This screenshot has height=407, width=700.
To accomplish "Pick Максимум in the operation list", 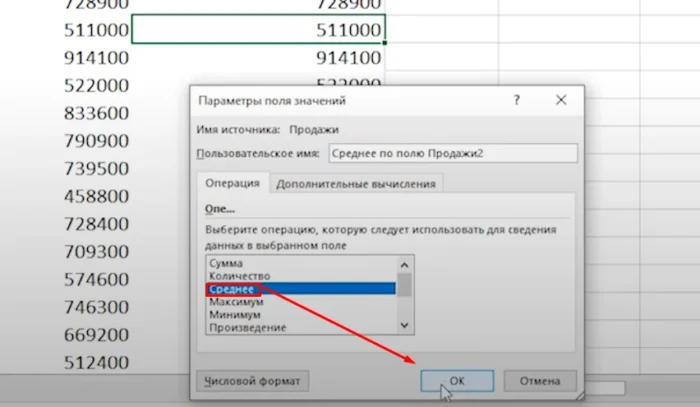I will tap(236, 301).
